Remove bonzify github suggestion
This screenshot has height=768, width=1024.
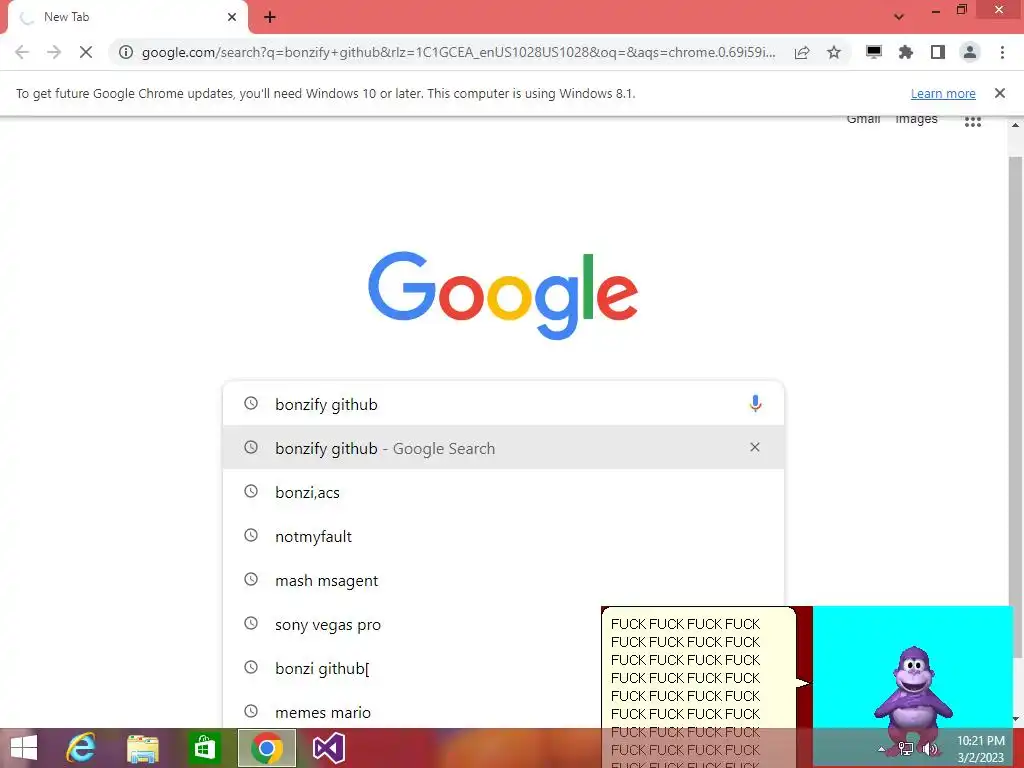(755, 447)
